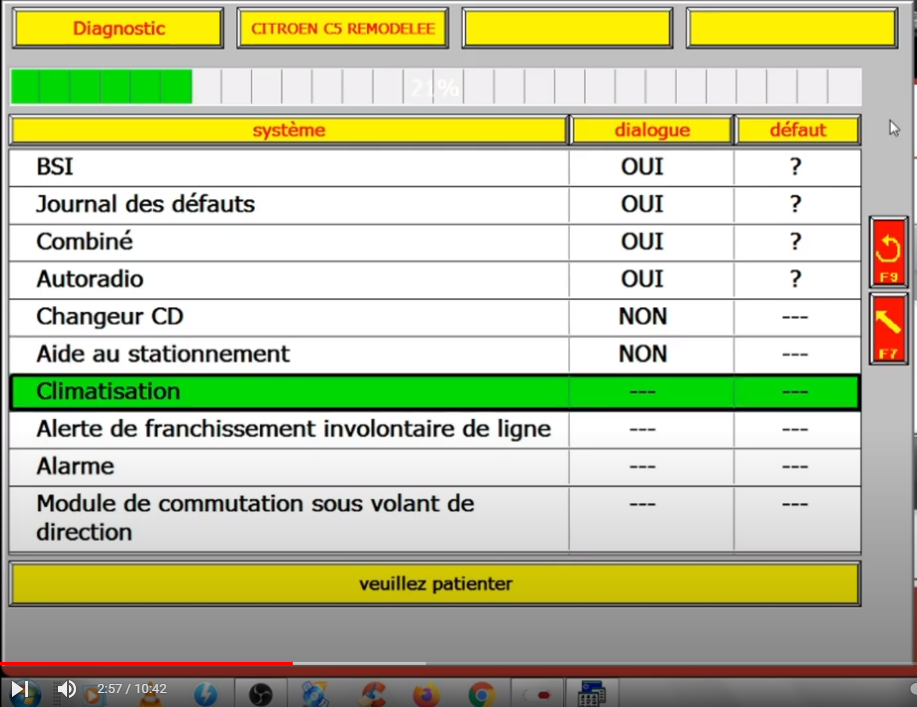This screenshot has width=917, height=707.
Task: Click the 'défaut' column header
Action: coord(798,130)
